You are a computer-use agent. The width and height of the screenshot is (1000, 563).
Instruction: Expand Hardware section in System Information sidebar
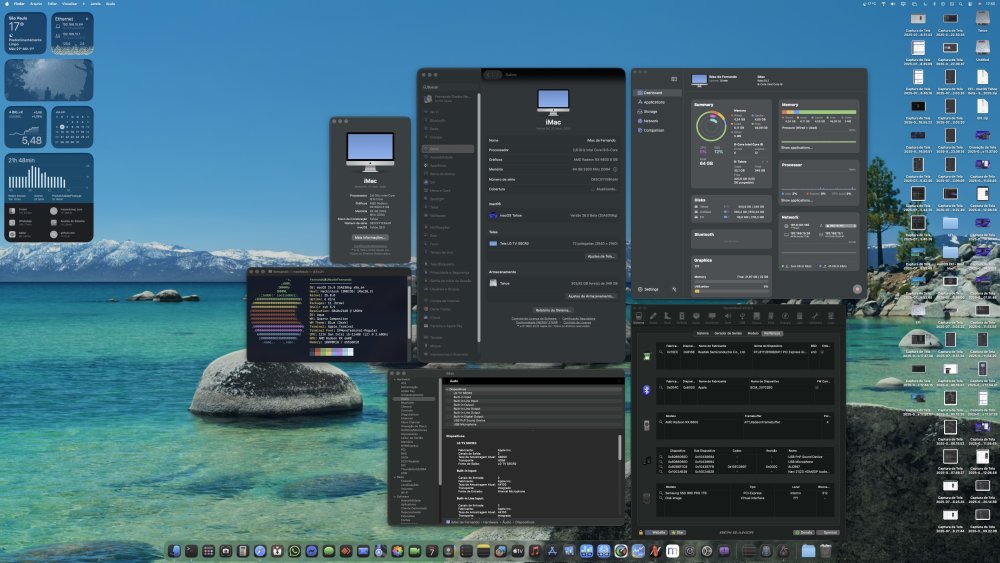pyautogui.click(x=395, y=379)
